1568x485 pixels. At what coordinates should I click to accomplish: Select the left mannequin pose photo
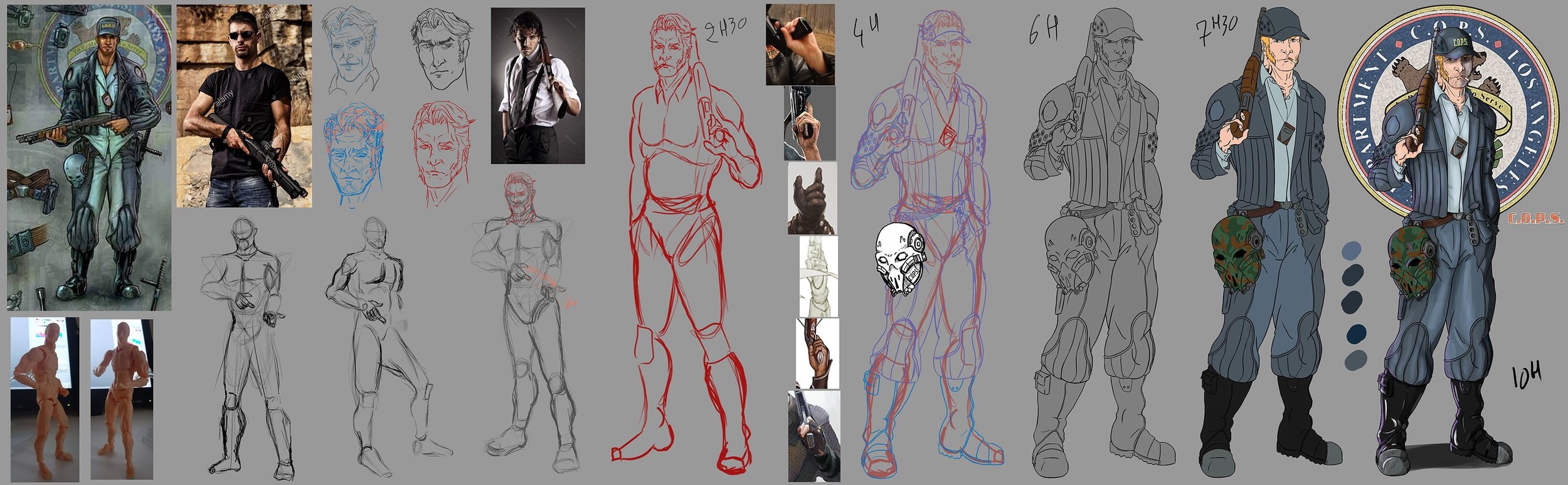pos(45,399)
